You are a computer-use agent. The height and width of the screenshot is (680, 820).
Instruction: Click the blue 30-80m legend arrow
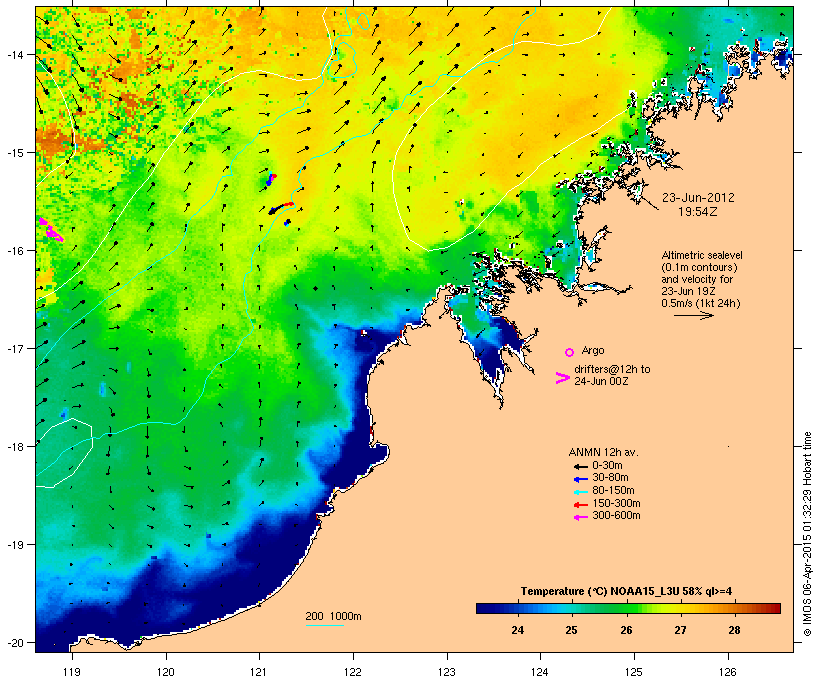[580, 479]
